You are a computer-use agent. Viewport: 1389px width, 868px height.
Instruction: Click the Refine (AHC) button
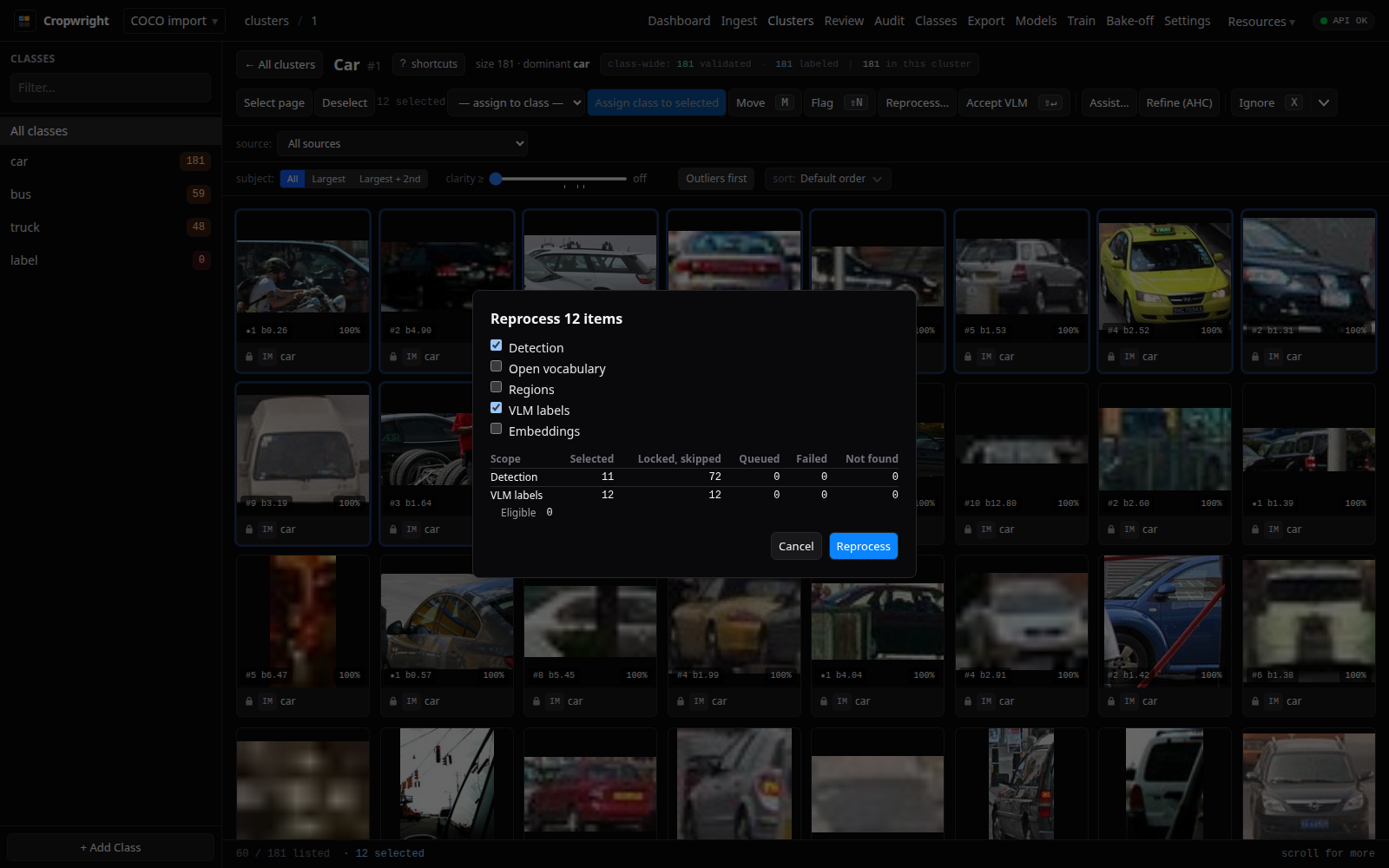pos(1179,102)
